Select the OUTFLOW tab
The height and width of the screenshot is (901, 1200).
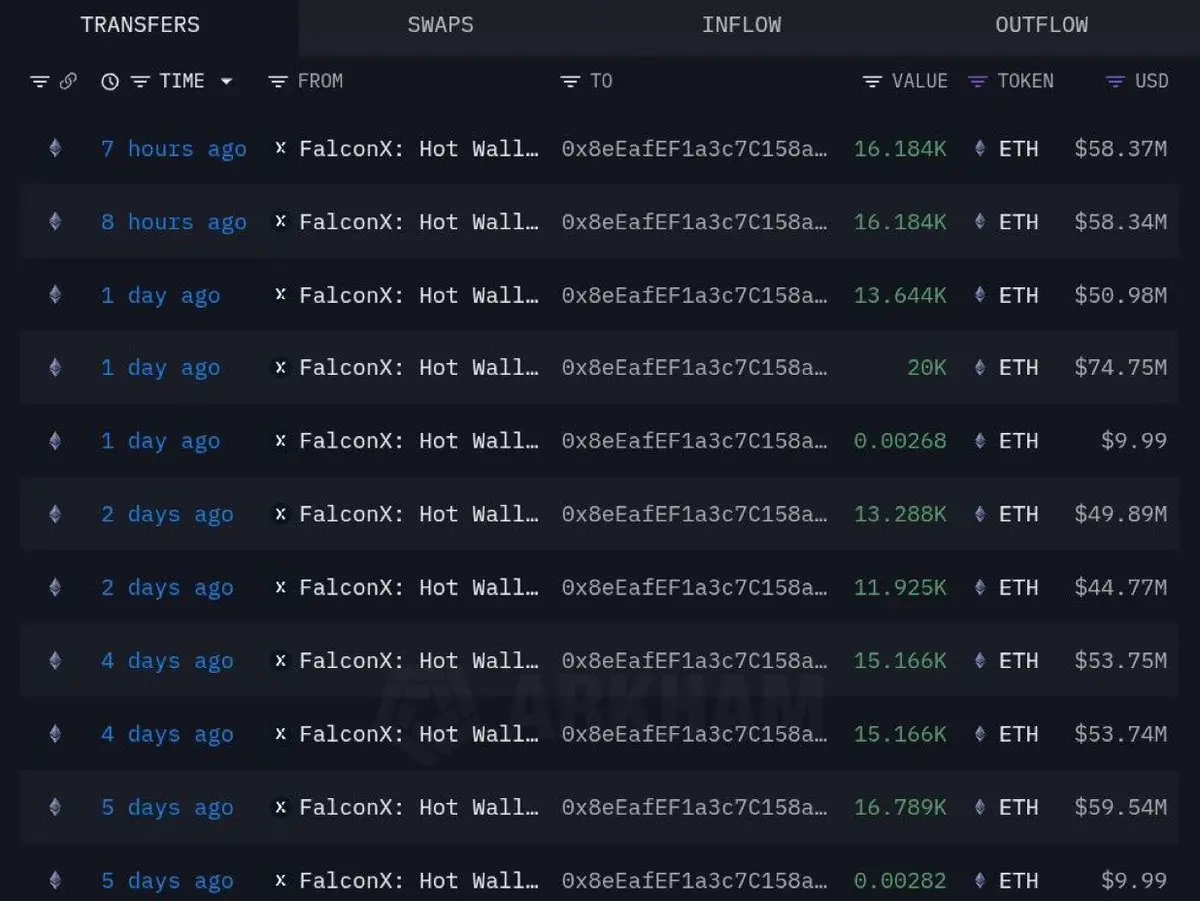coord(1041,25)
